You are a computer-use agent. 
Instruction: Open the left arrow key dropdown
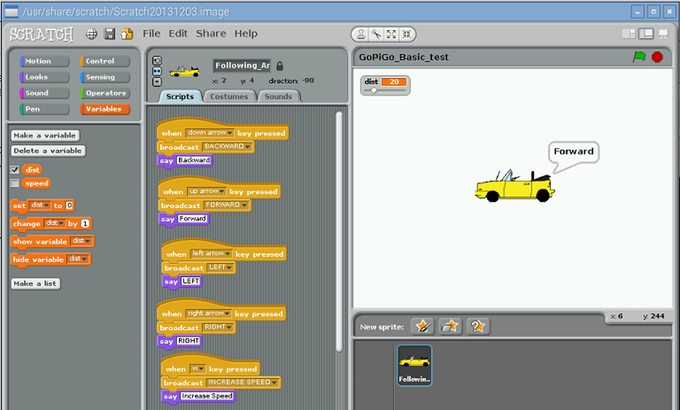[211, 253]
